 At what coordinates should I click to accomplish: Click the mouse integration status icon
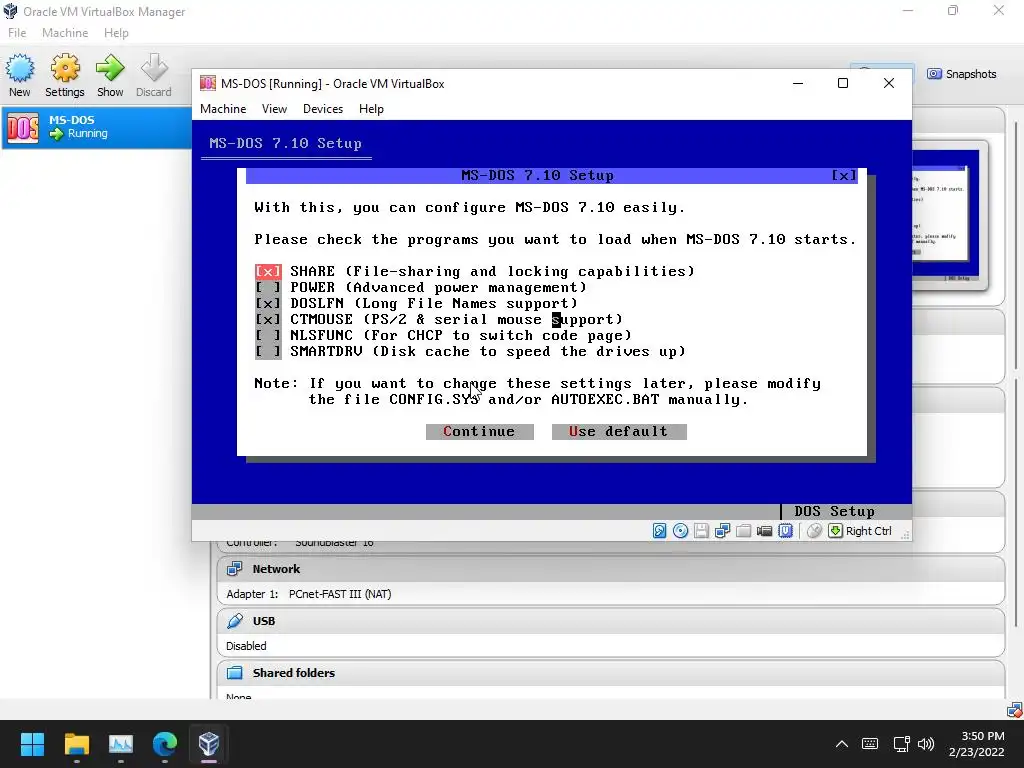click(x=814, y=531)
